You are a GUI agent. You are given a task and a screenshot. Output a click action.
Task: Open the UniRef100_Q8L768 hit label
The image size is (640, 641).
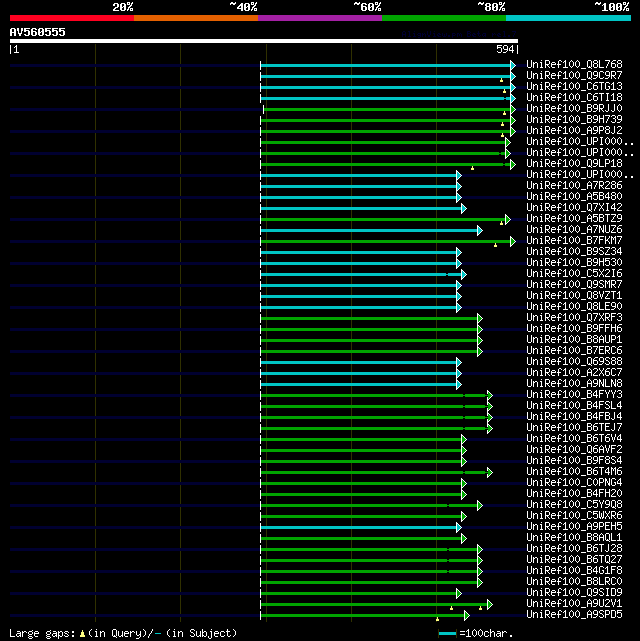tap(574, 65)
